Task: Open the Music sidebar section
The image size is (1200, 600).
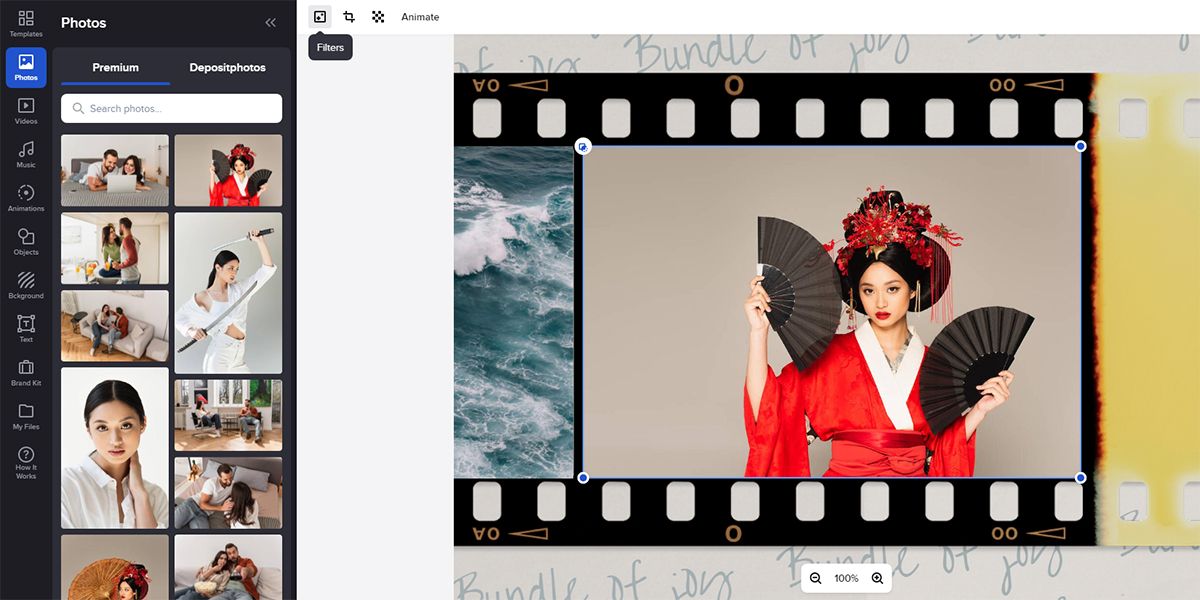Action: [26, 154]
